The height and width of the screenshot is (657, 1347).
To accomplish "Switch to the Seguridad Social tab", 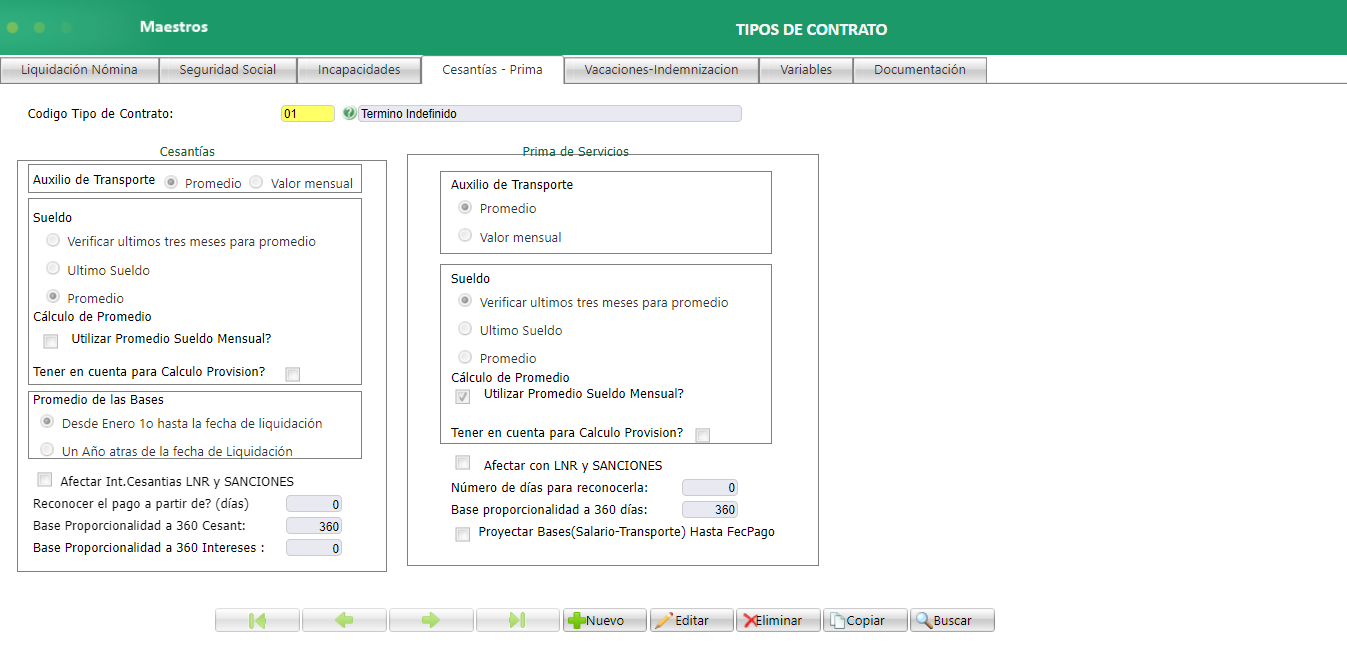I will [x=227, y=70].
